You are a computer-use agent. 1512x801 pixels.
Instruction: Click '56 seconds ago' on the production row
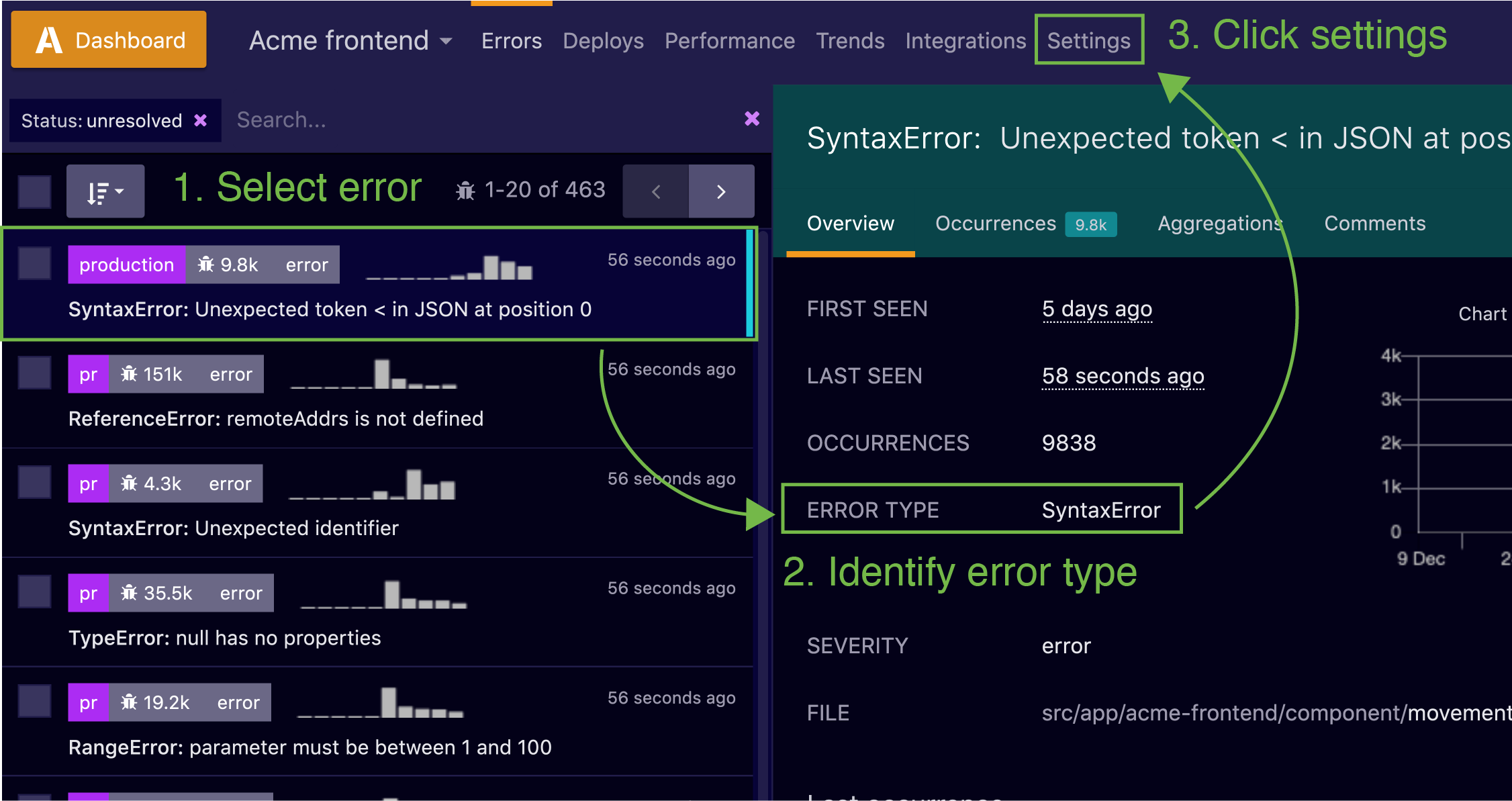(x=671, y=260)
